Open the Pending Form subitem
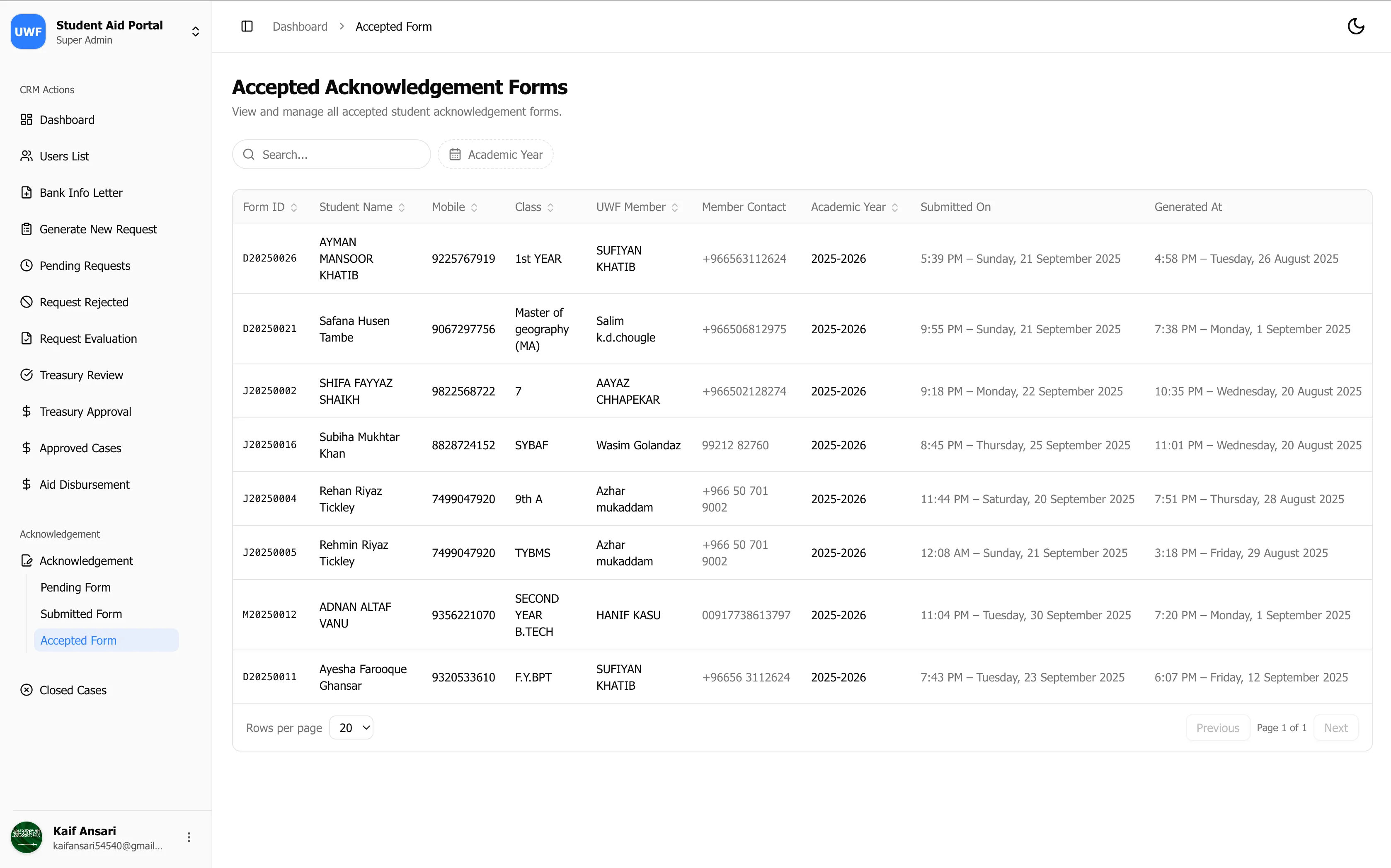1391x868 pixels. coord(76,587)
